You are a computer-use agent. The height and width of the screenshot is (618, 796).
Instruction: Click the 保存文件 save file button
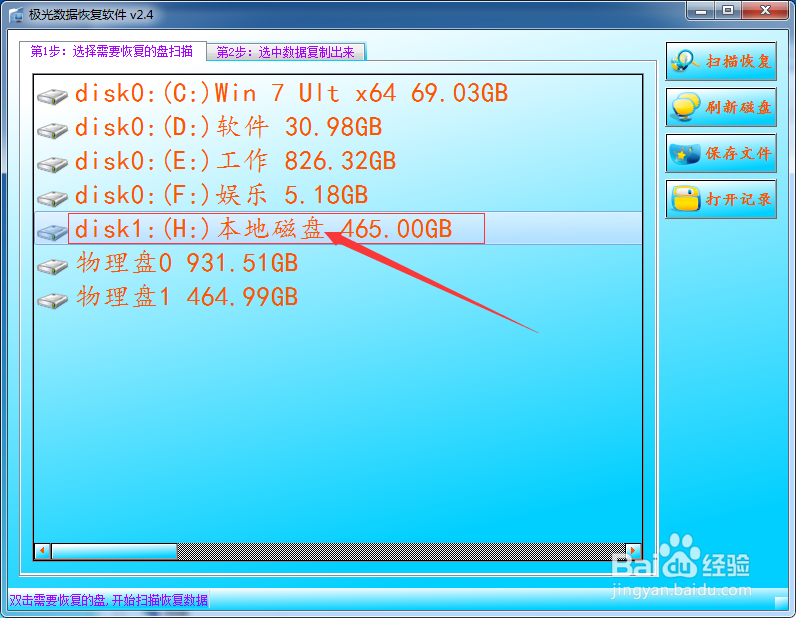[721, 153]
